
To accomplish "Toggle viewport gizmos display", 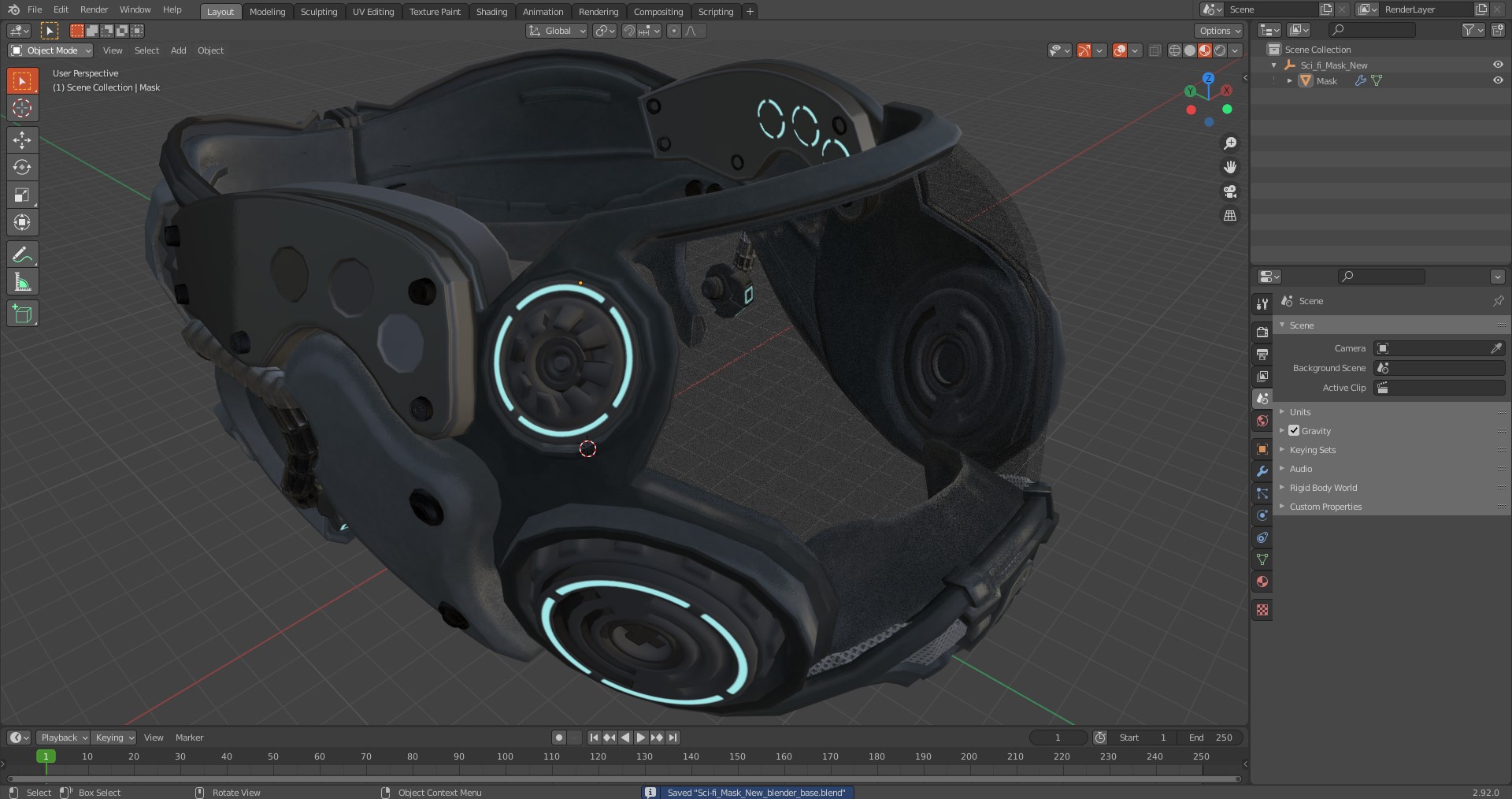I will (x=1084, y=50).
